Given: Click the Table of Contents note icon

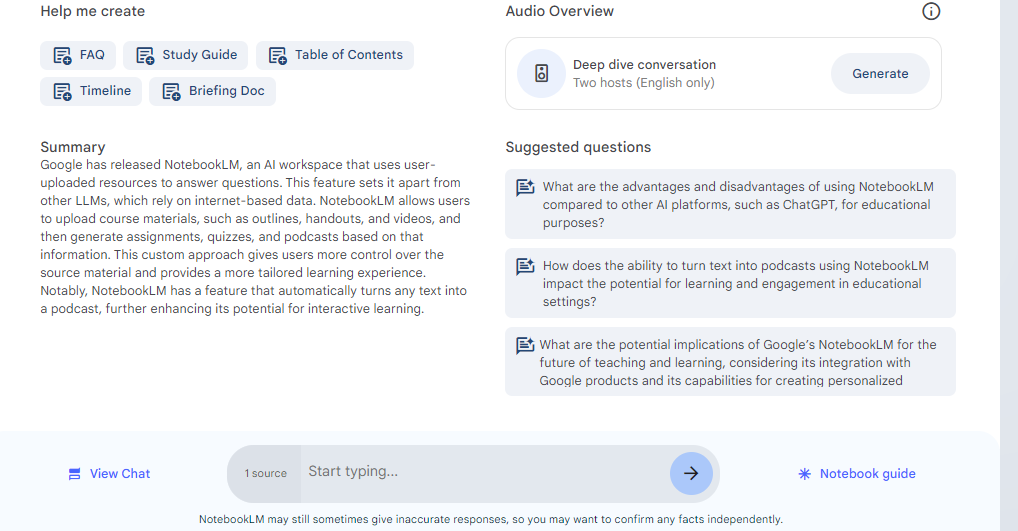Looking at the screenshot, I should click(278, 56).
